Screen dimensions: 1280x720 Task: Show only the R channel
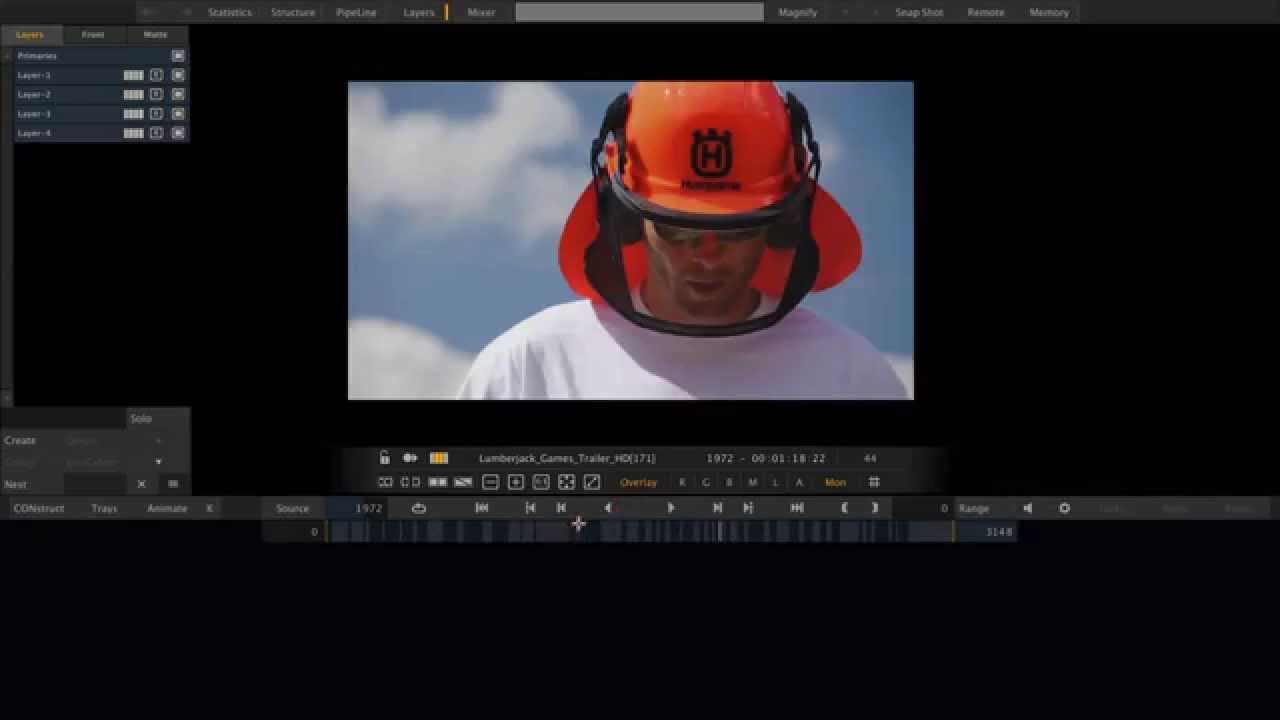pos(682,482)
